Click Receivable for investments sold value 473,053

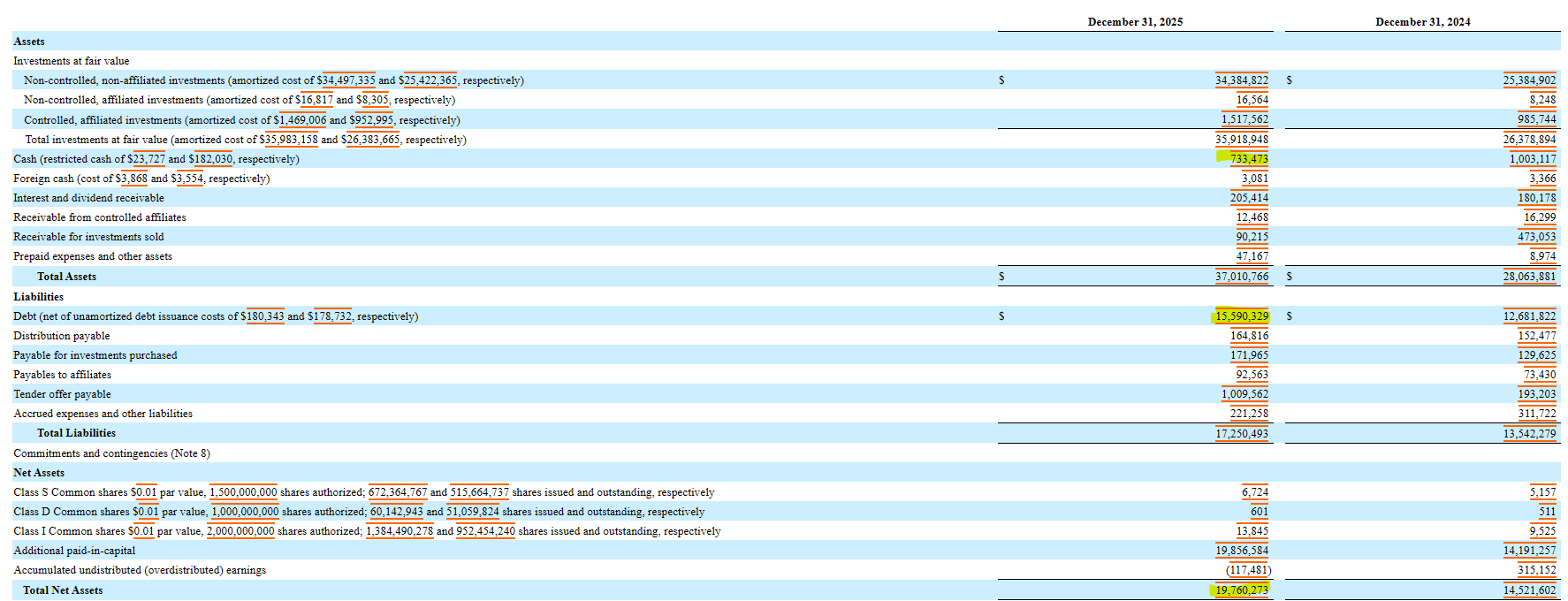point(1536,237)
